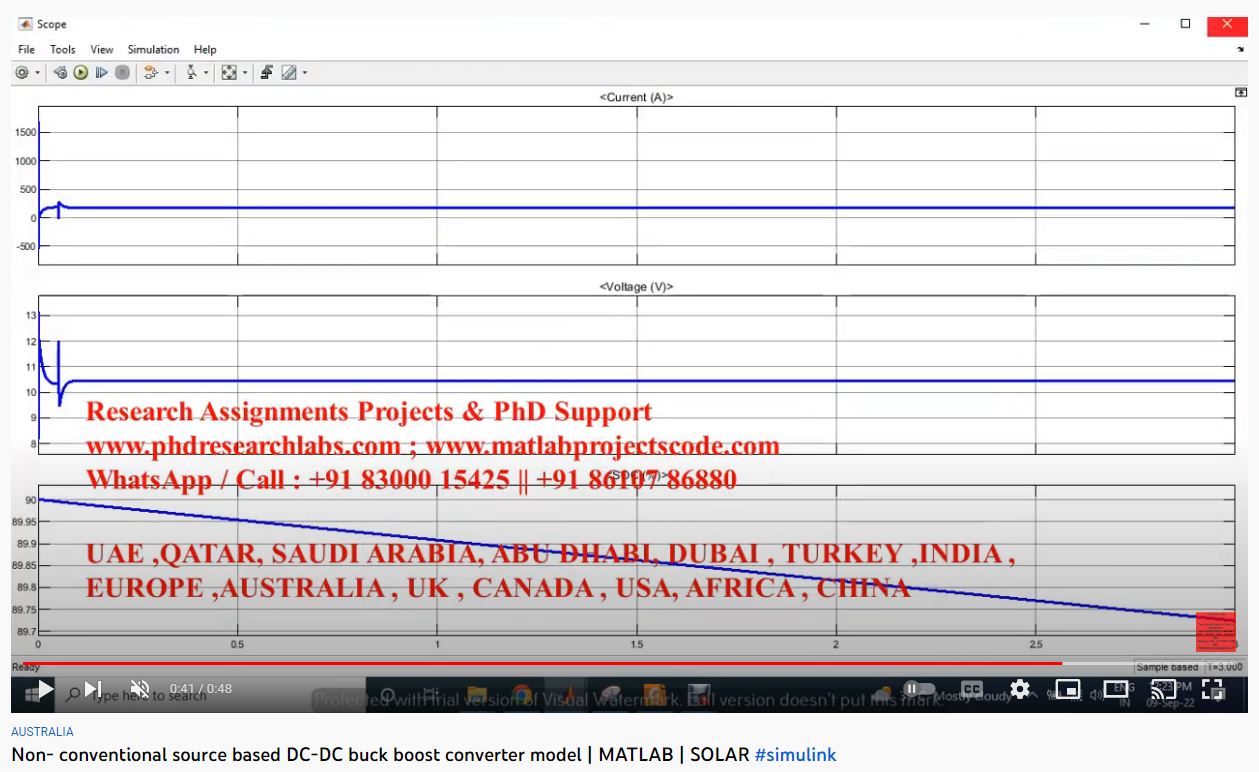Expand the axes scaling dropdown arrow

click(244, 73)
